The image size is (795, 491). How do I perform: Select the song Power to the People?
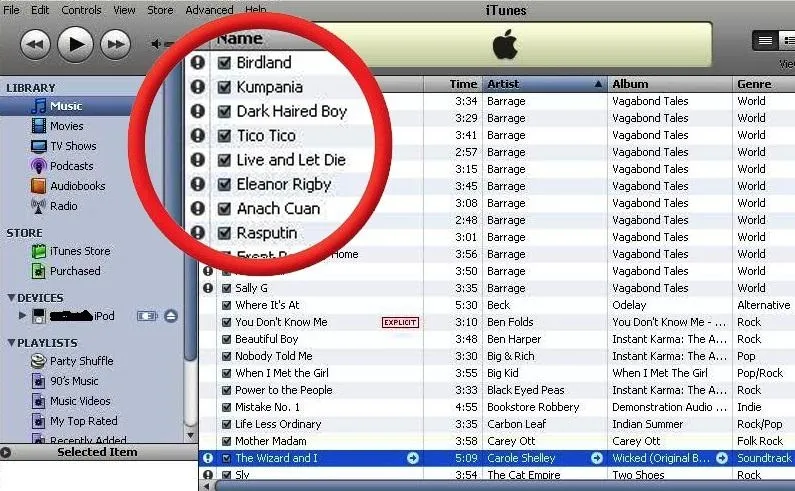(284, 390)
